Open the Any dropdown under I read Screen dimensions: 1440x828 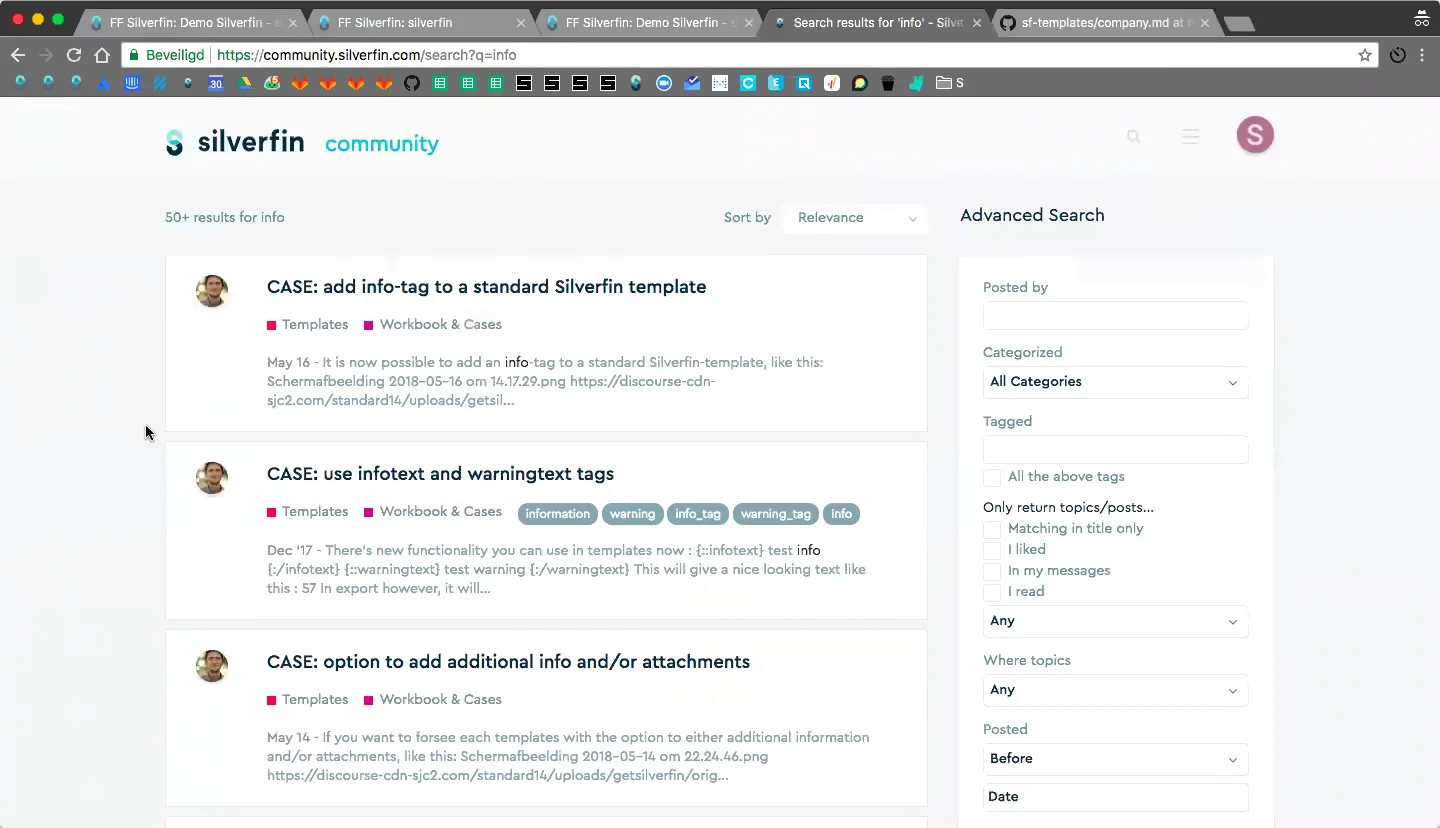(1115, 621)
